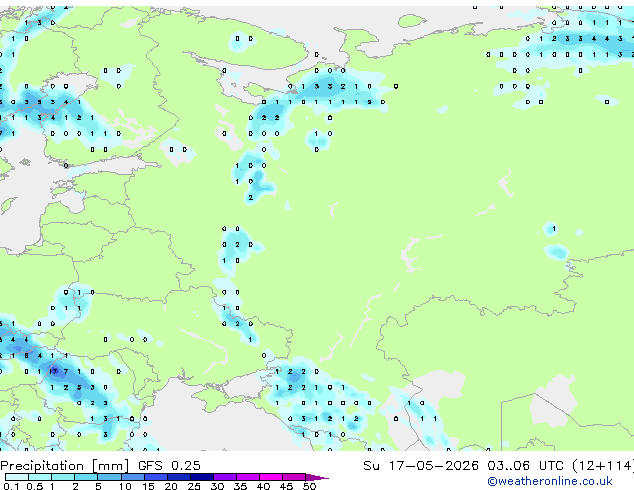Open the weatheronline.co.uk link
634x490 pixels.
click(550, 481)
